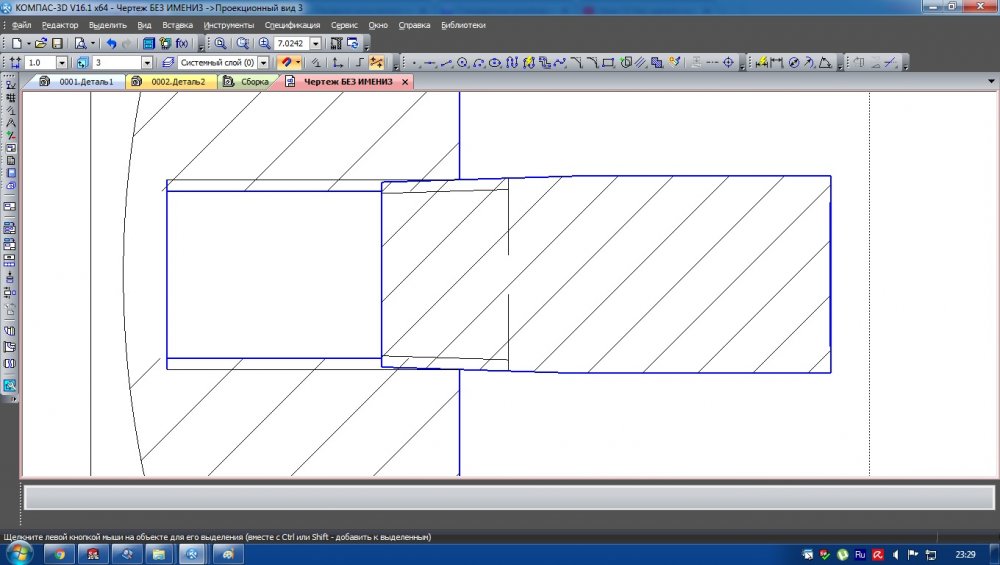Viewport: 1000px width, 565px height.
Task: Open an existing file with folder icon
Action: [41, 44]
